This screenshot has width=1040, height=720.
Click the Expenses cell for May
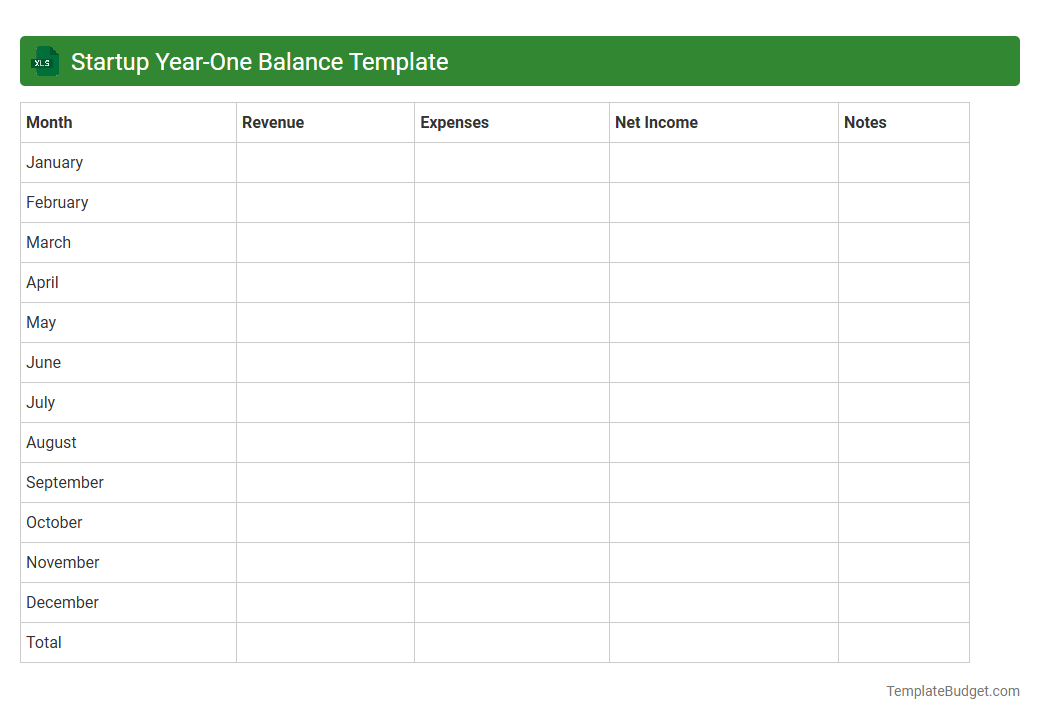pyautogui.click(x=511, y=322)
